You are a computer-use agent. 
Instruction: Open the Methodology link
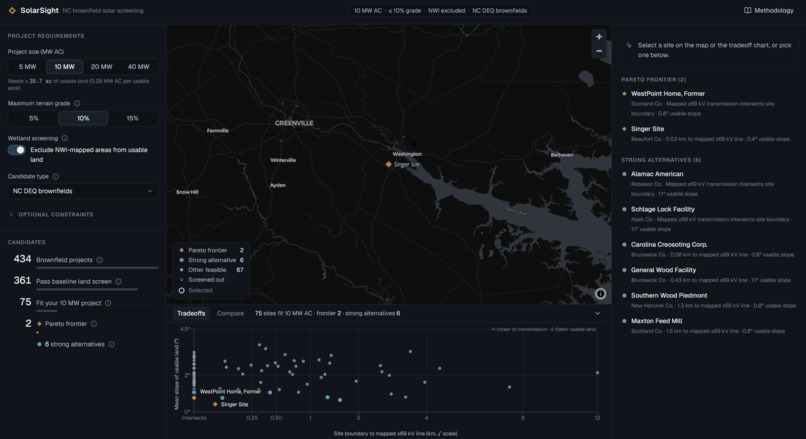(769, 10)
